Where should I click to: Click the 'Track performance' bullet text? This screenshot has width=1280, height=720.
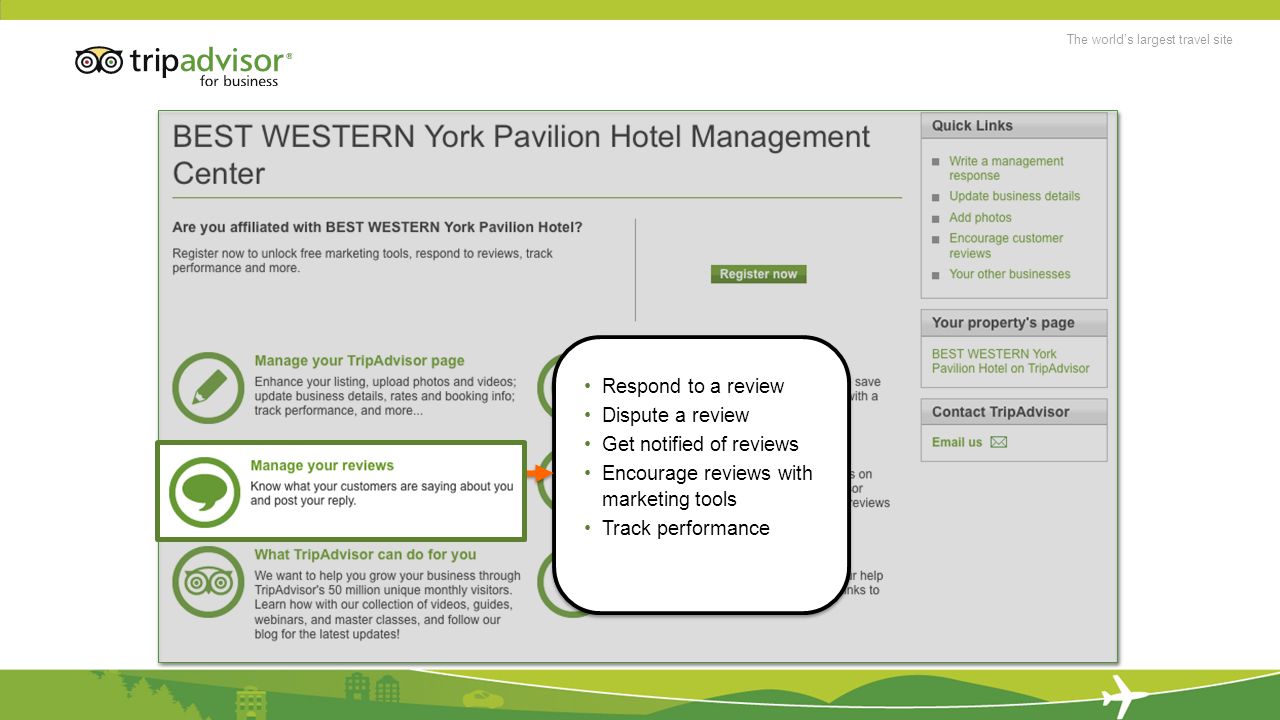coord(686,528)
